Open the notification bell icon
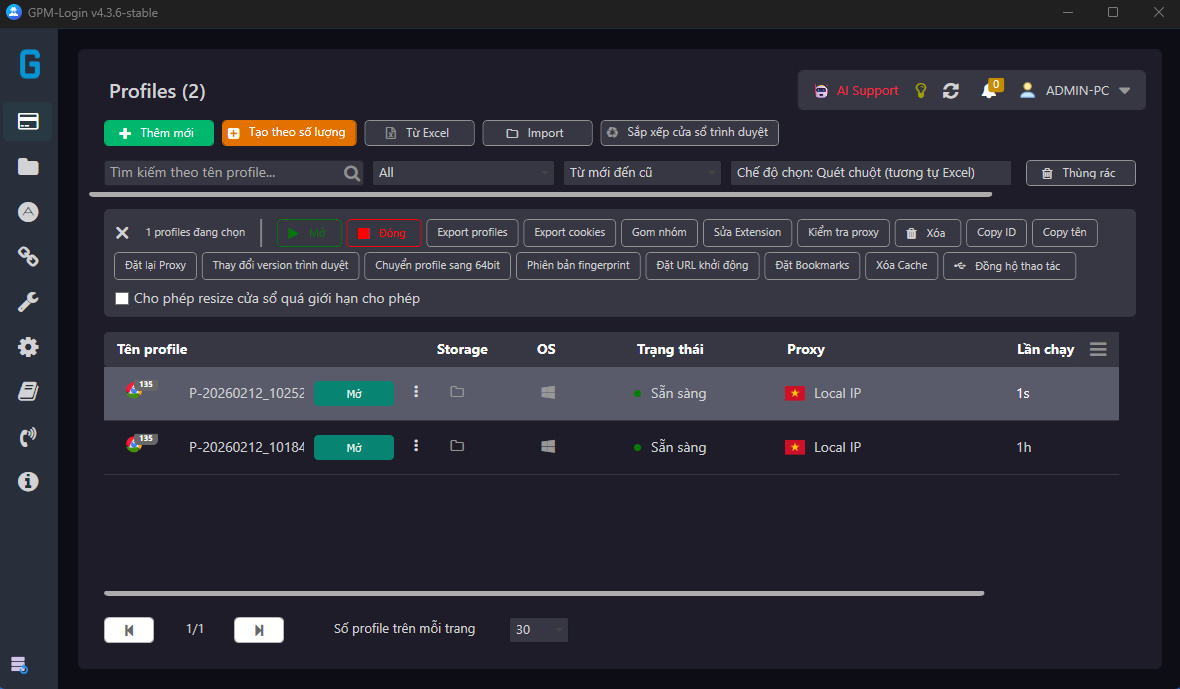Screen dimensions: 1180x689 [x=988, y=91]
